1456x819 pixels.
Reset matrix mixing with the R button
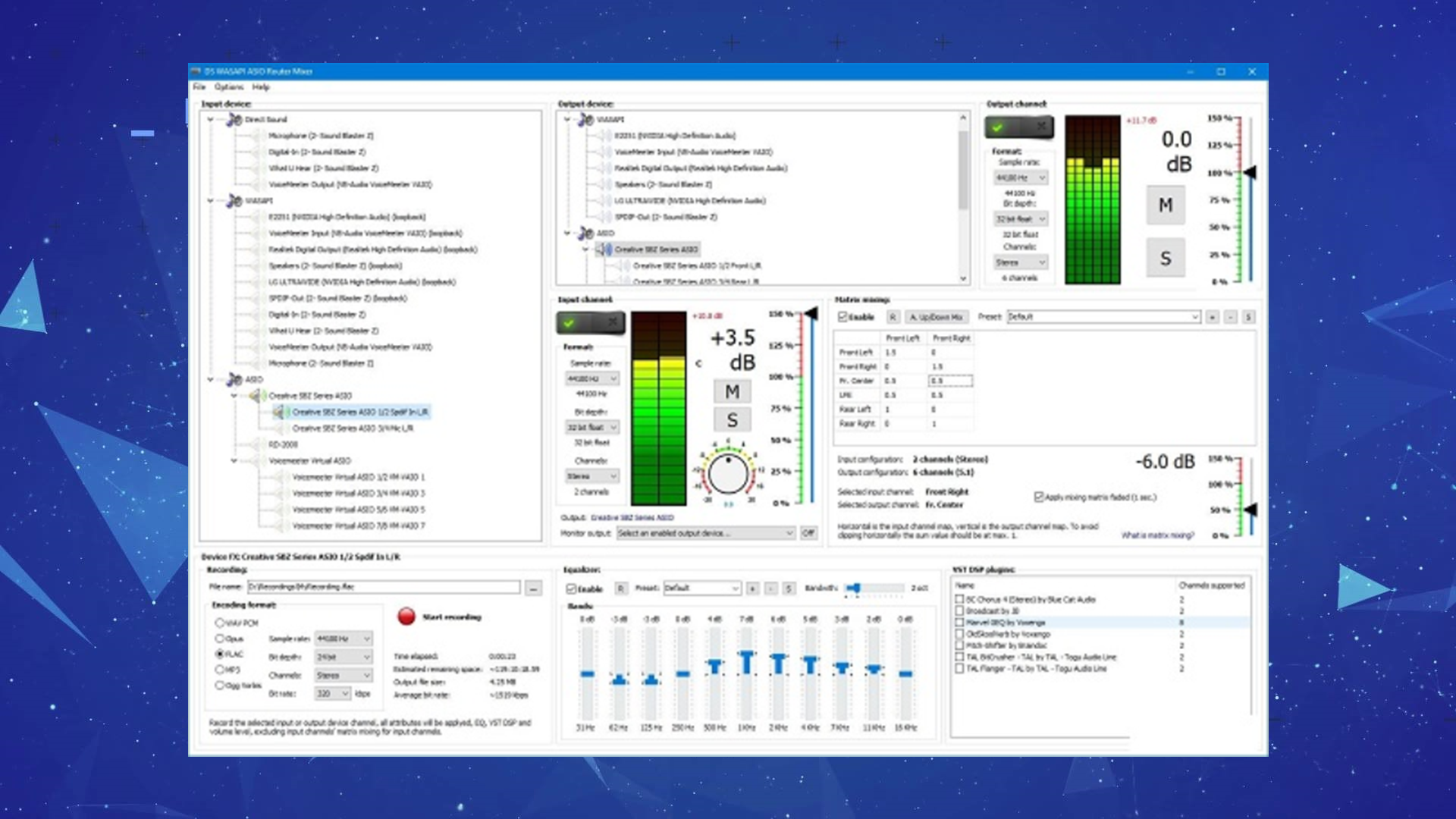click(893, 317)
